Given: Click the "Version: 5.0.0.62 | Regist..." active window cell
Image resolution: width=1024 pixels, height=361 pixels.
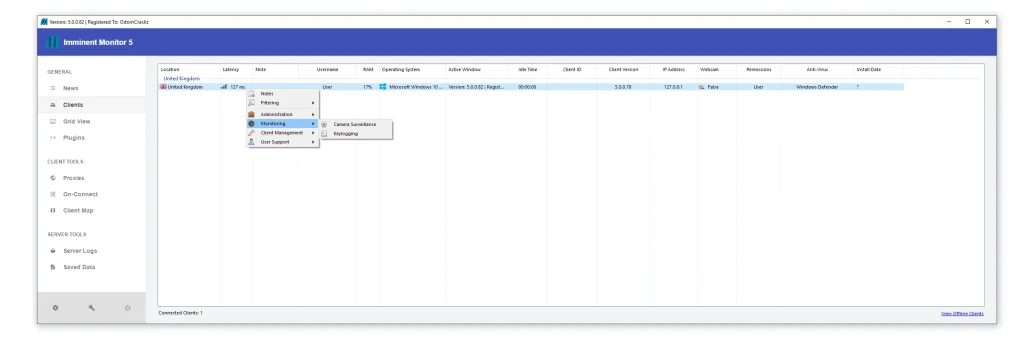Looking at the screenshot, I should coord(477,87).
